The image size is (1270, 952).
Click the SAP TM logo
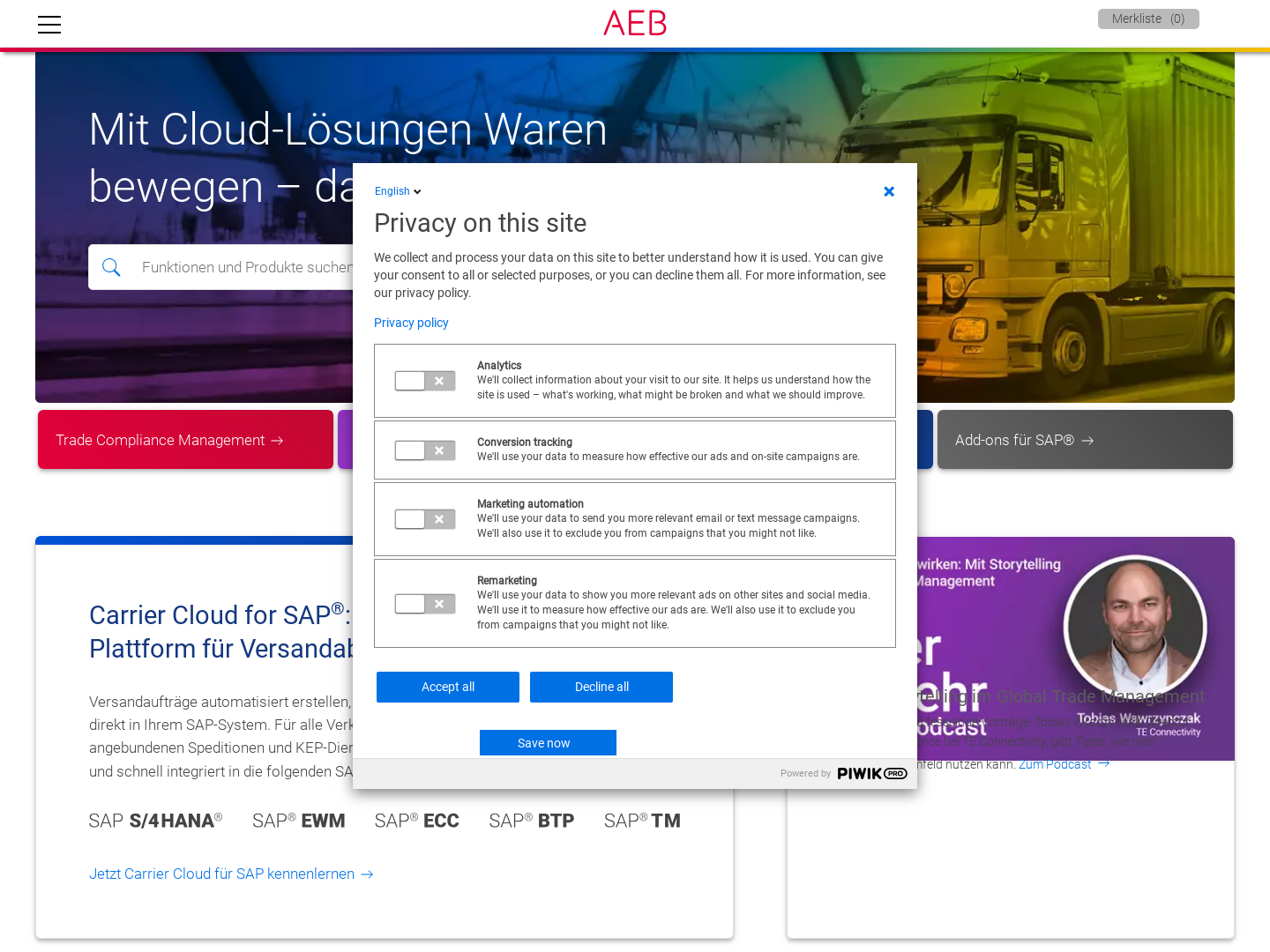click(643, 821)
